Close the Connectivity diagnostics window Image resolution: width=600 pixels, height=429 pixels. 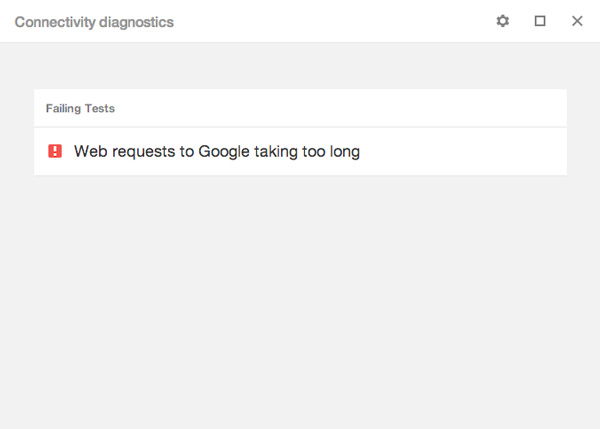[577, 21]
